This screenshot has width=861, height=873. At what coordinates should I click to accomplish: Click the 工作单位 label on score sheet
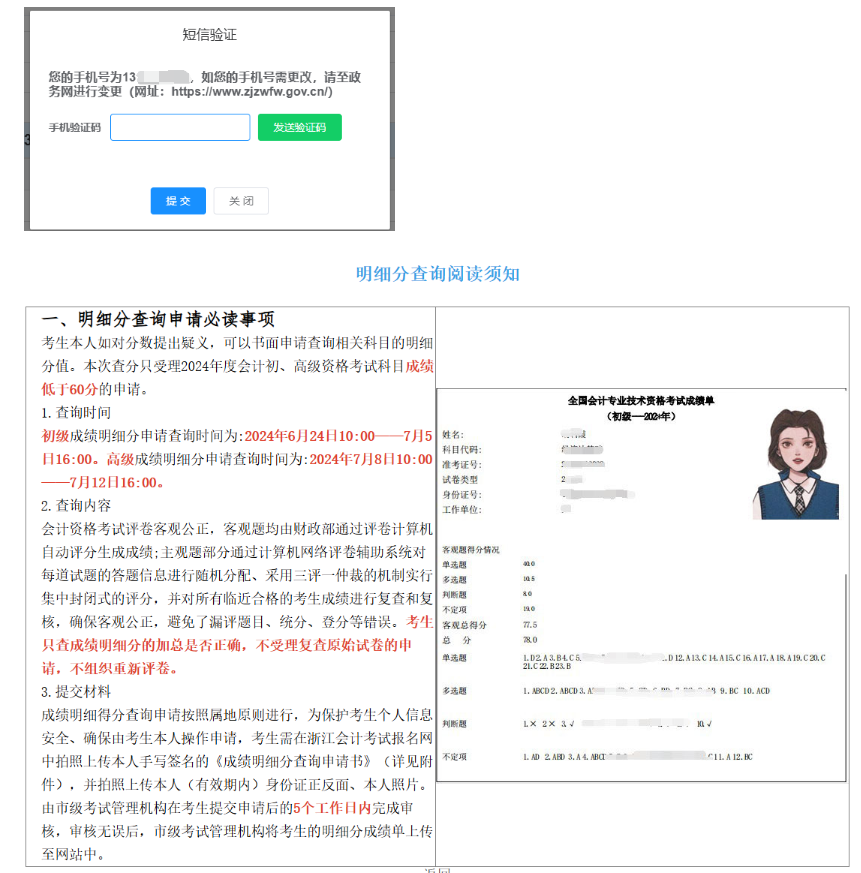[x=462, y=510]
